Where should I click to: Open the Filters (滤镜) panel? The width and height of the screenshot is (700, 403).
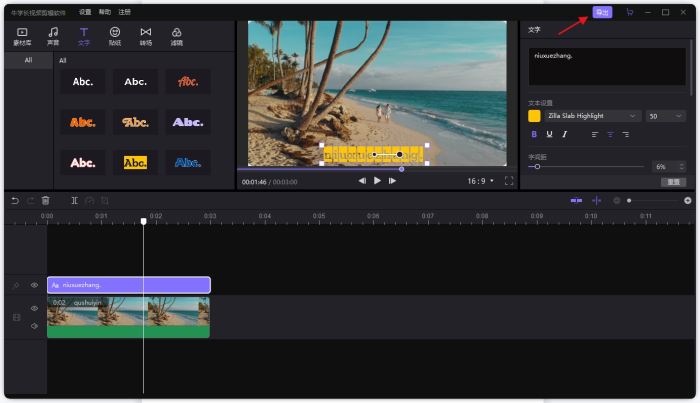[177, 36]
